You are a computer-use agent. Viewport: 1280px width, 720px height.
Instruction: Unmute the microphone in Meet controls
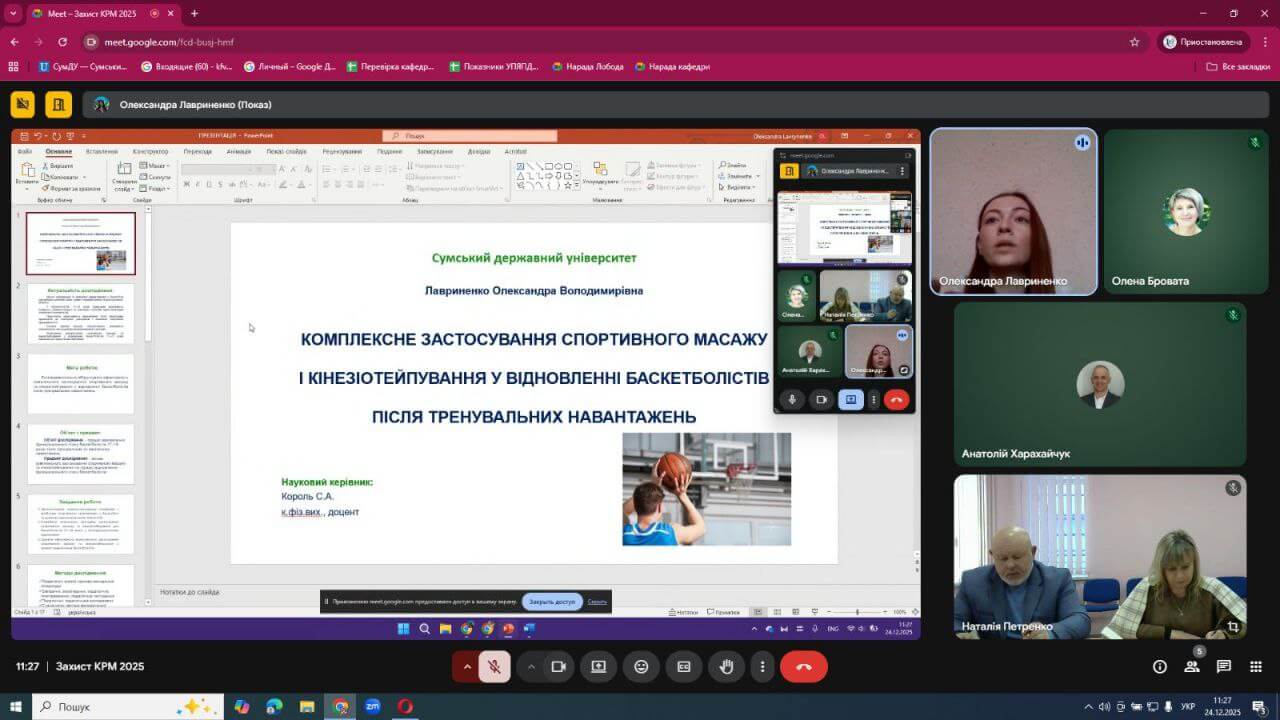(494, 667)
